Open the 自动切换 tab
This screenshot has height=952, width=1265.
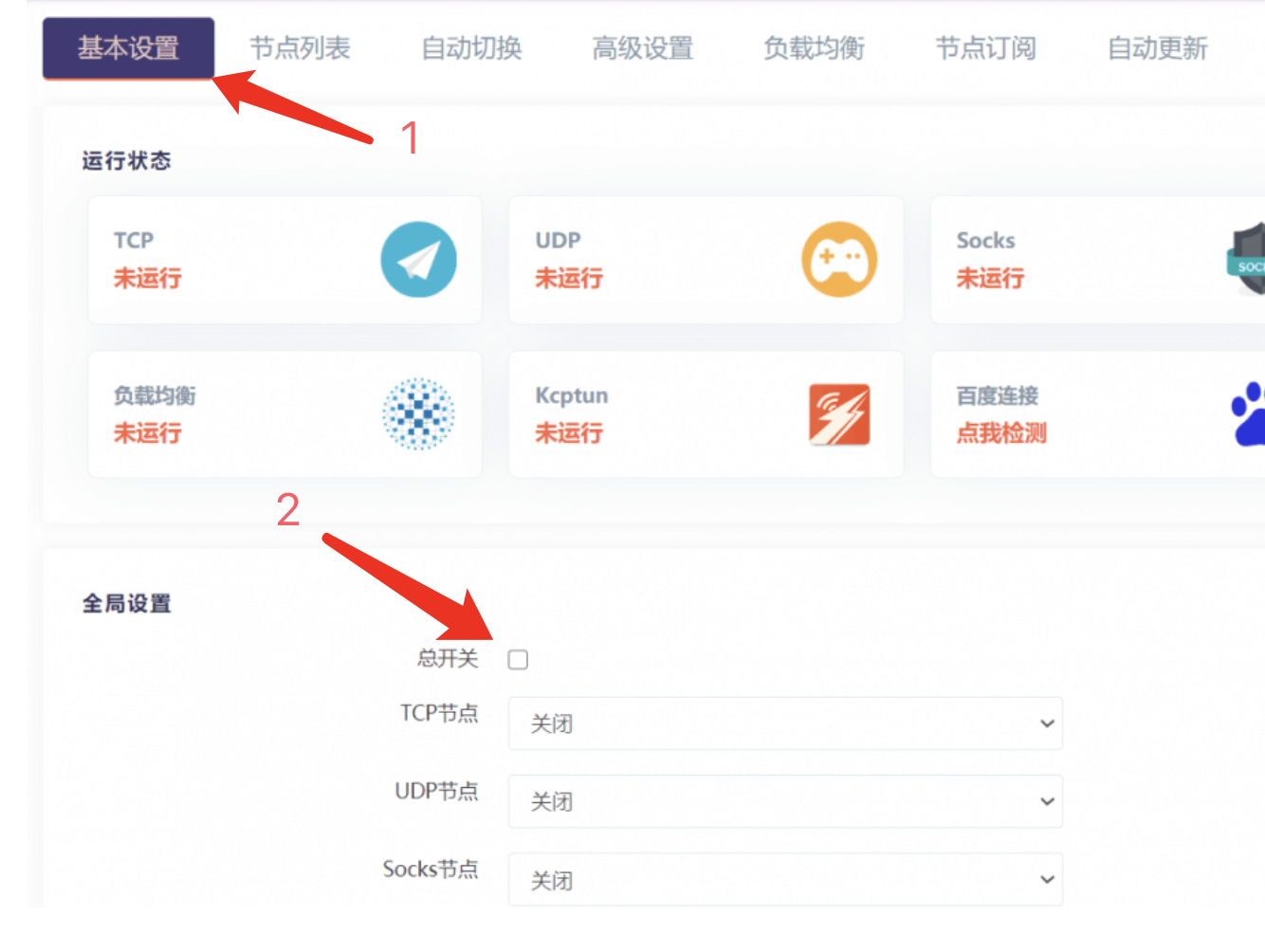tap(471, 48)
